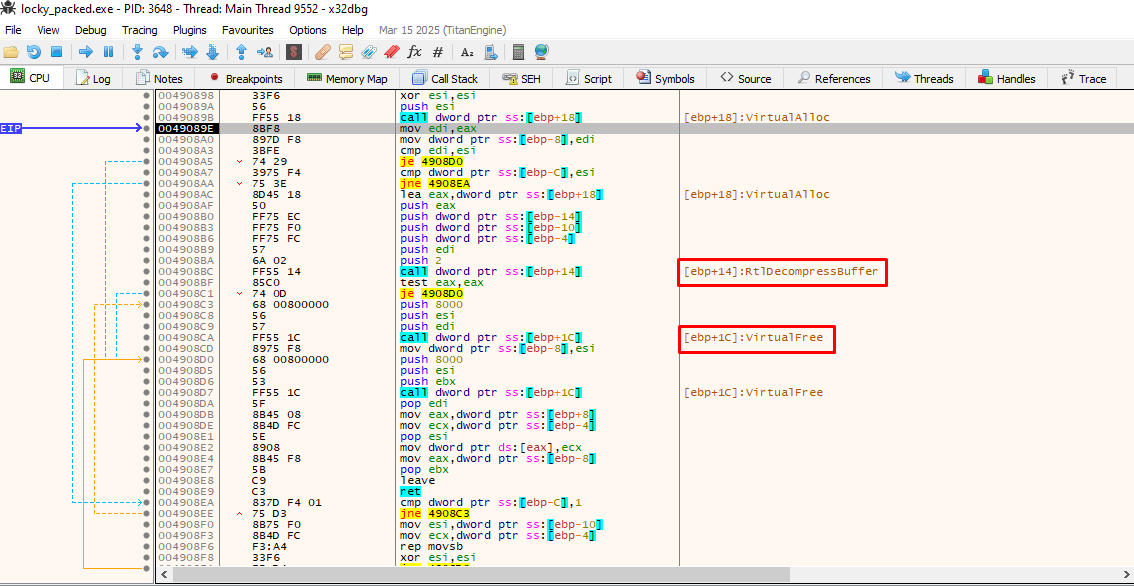Image resolution: width=1134 pixels, height=586 pixels.
Task: Open Scylla plugin red S icon
Action: click(x=293, y=52)
